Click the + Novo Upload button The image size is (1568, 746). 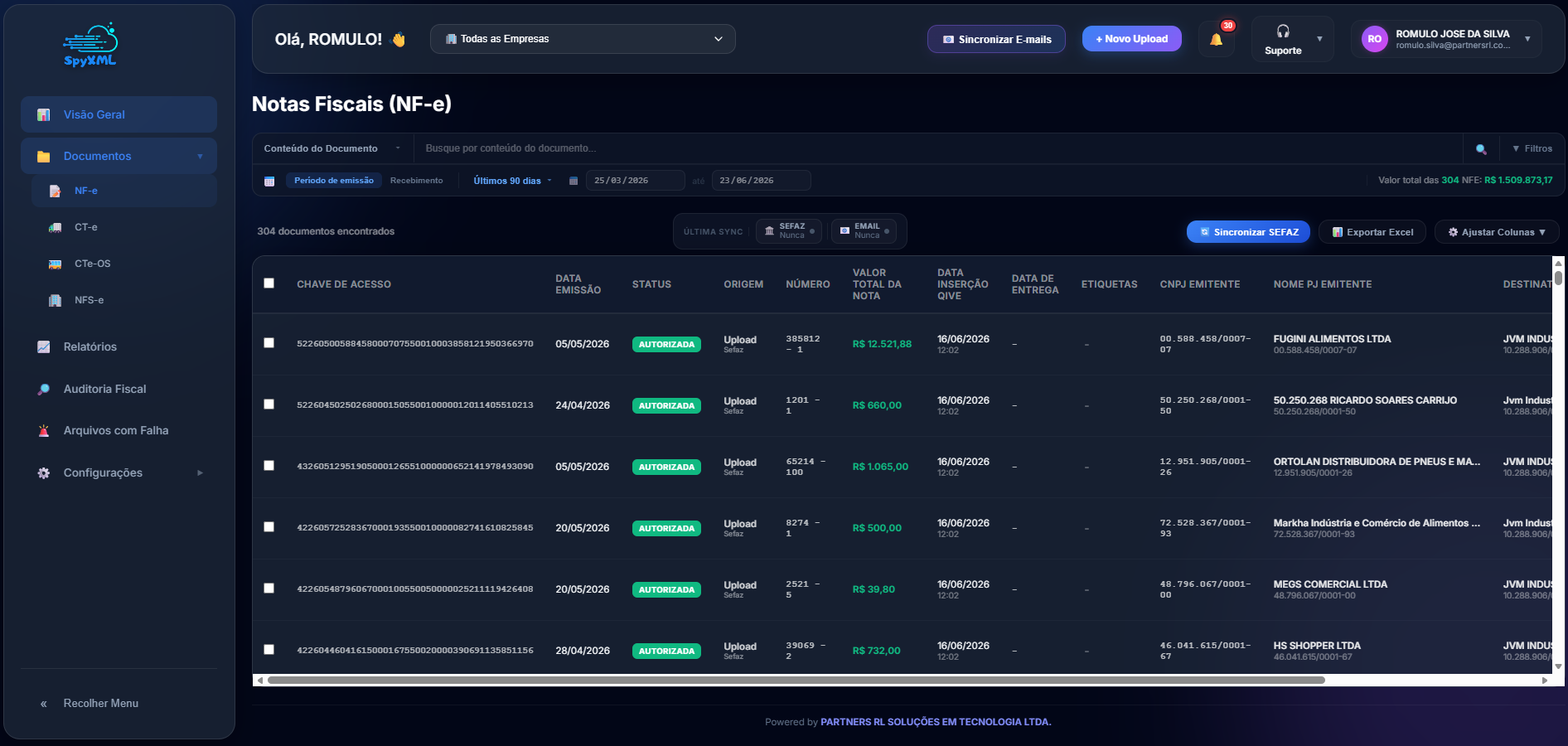coord(1132,39)
